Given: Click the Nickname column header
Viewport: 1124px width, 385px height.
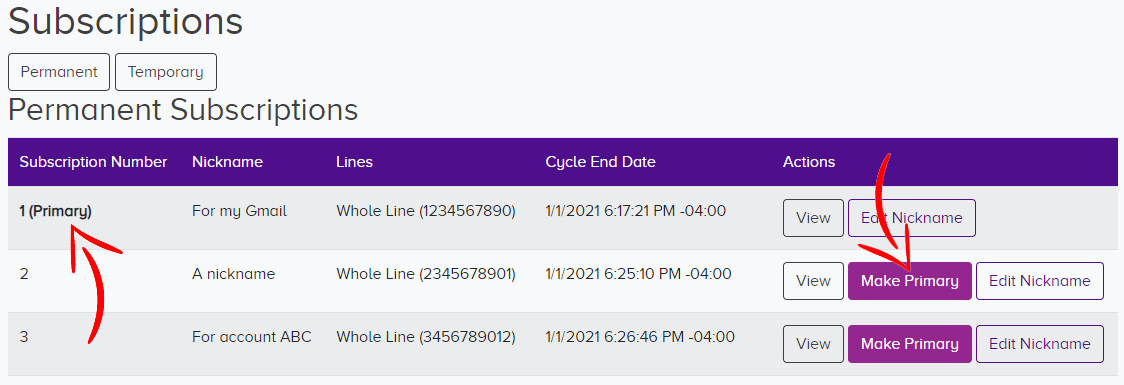Looking at the screenshot, I should (227, 162).
